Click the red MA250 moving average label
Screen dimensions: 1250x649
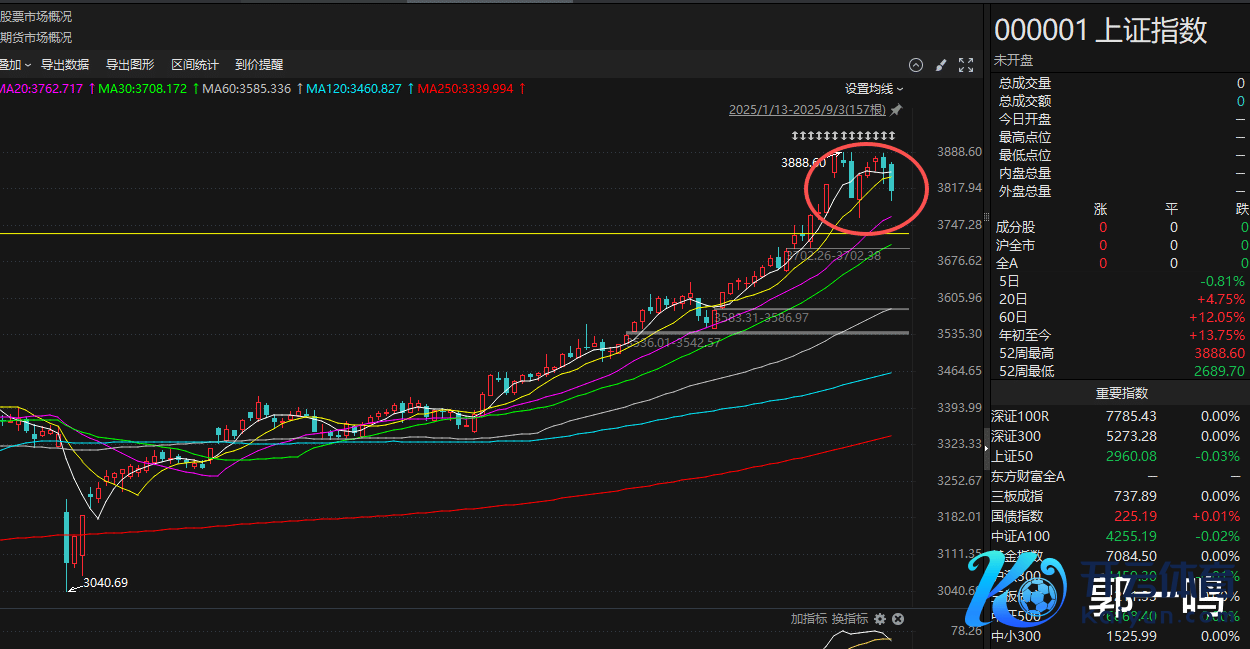pos(465,89)
